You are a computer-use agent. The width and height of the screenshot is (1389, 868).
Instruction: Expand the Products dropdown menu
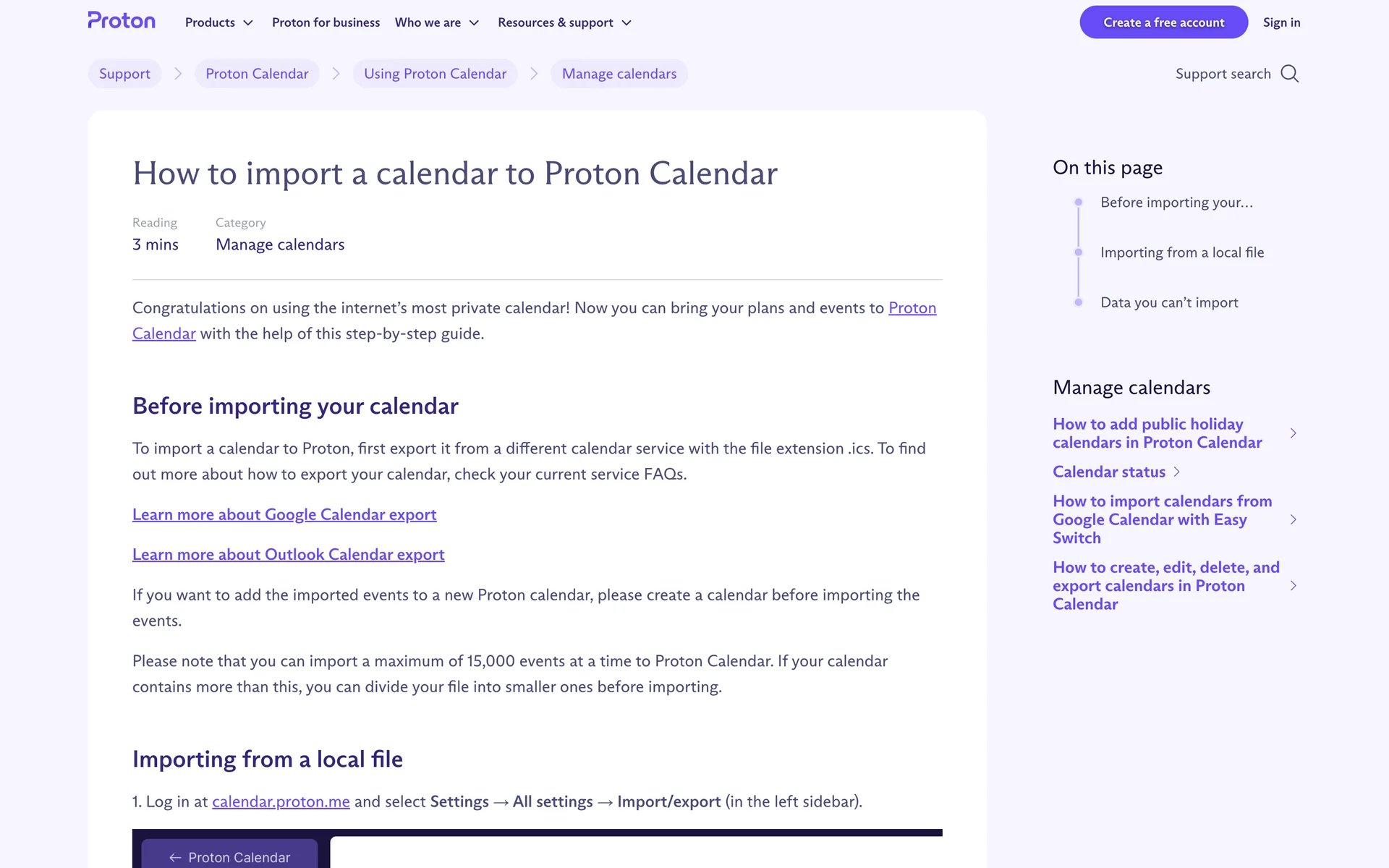click(219, 22)
